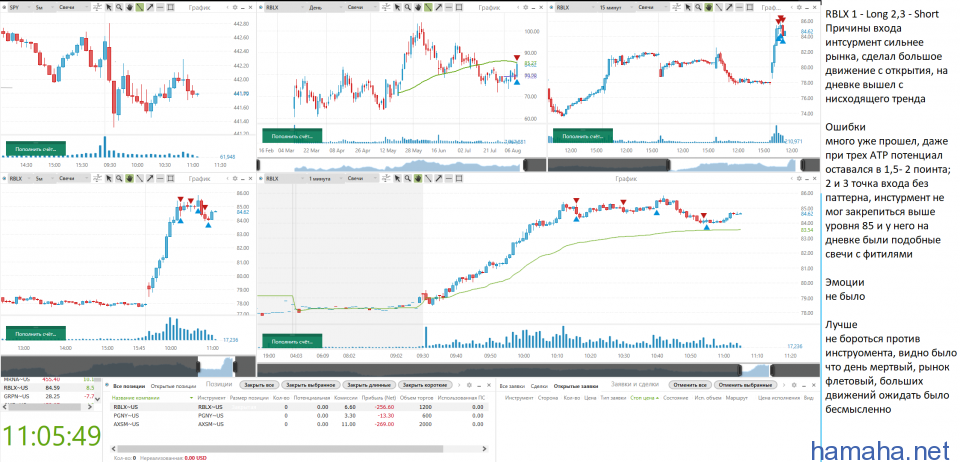Expand more buttons arrow in Positions panel
The height and width of the screenshot is (462, 960).
(x=459, y=385)
